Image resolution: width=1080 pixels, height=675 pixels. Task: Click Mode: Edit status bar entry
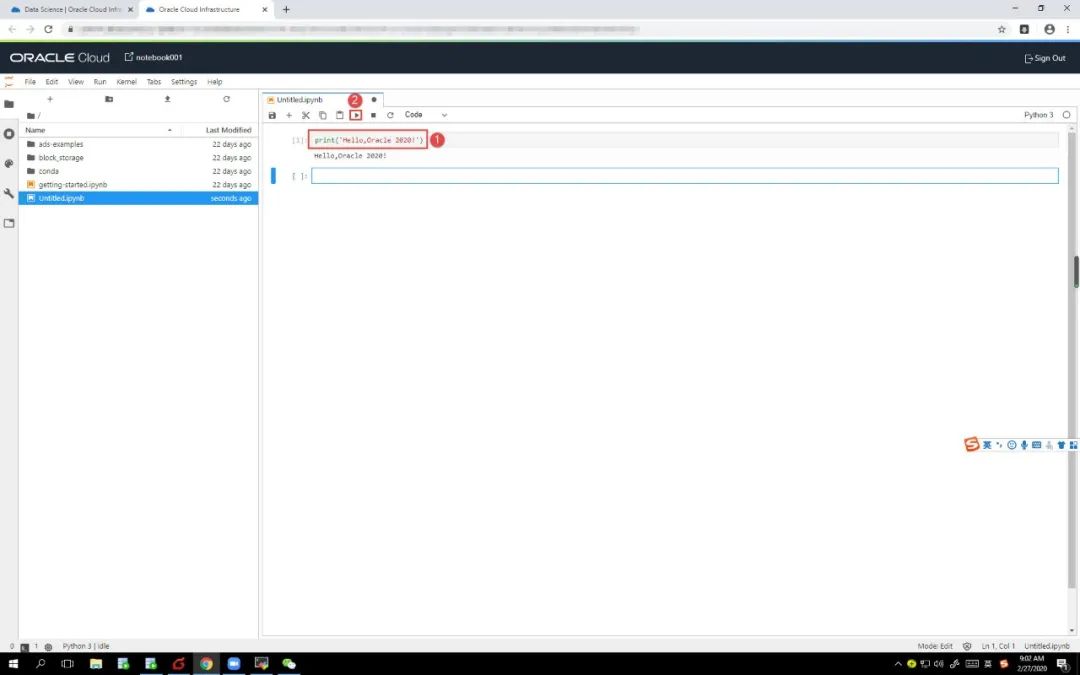(935, 646)
